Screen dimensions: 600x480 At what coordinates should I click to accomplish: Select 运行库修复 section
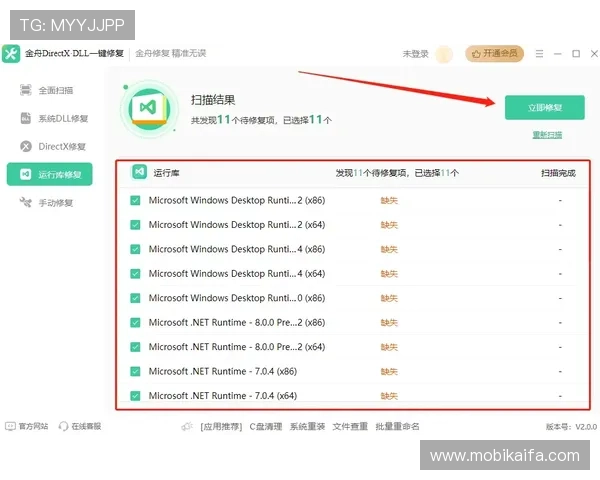pos(50,174)
